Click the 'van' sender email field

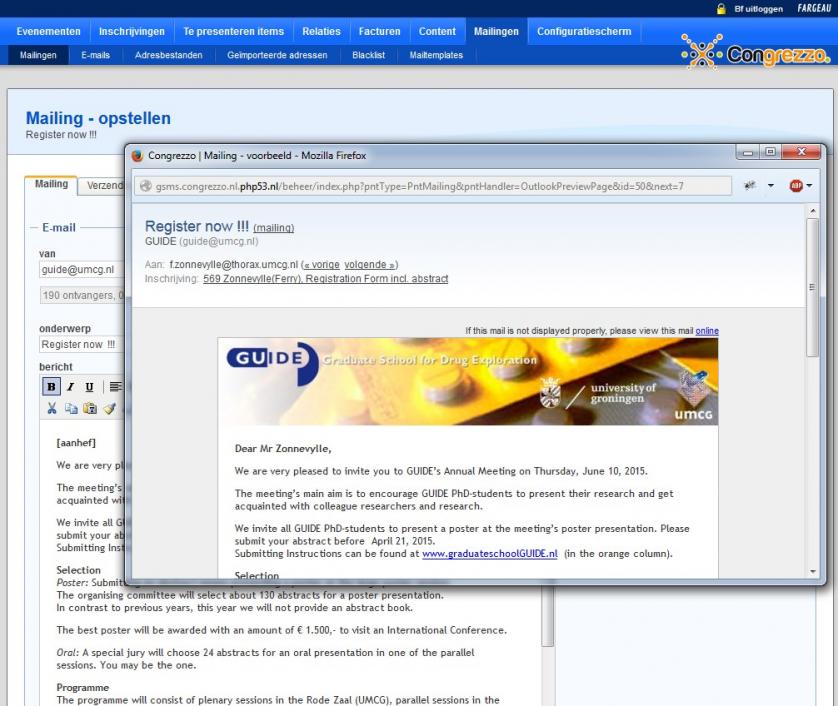point(82,269)
